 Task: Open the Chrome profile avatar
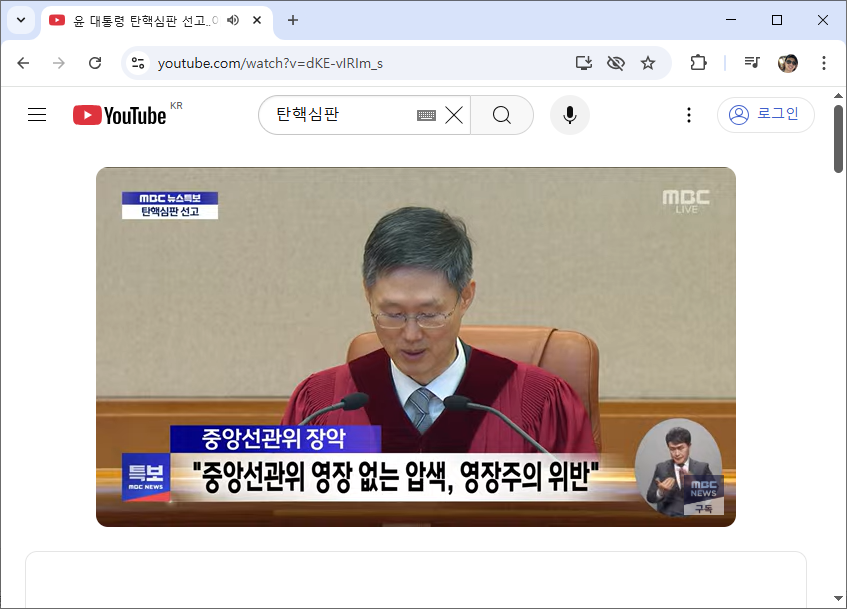coord(788,63)
